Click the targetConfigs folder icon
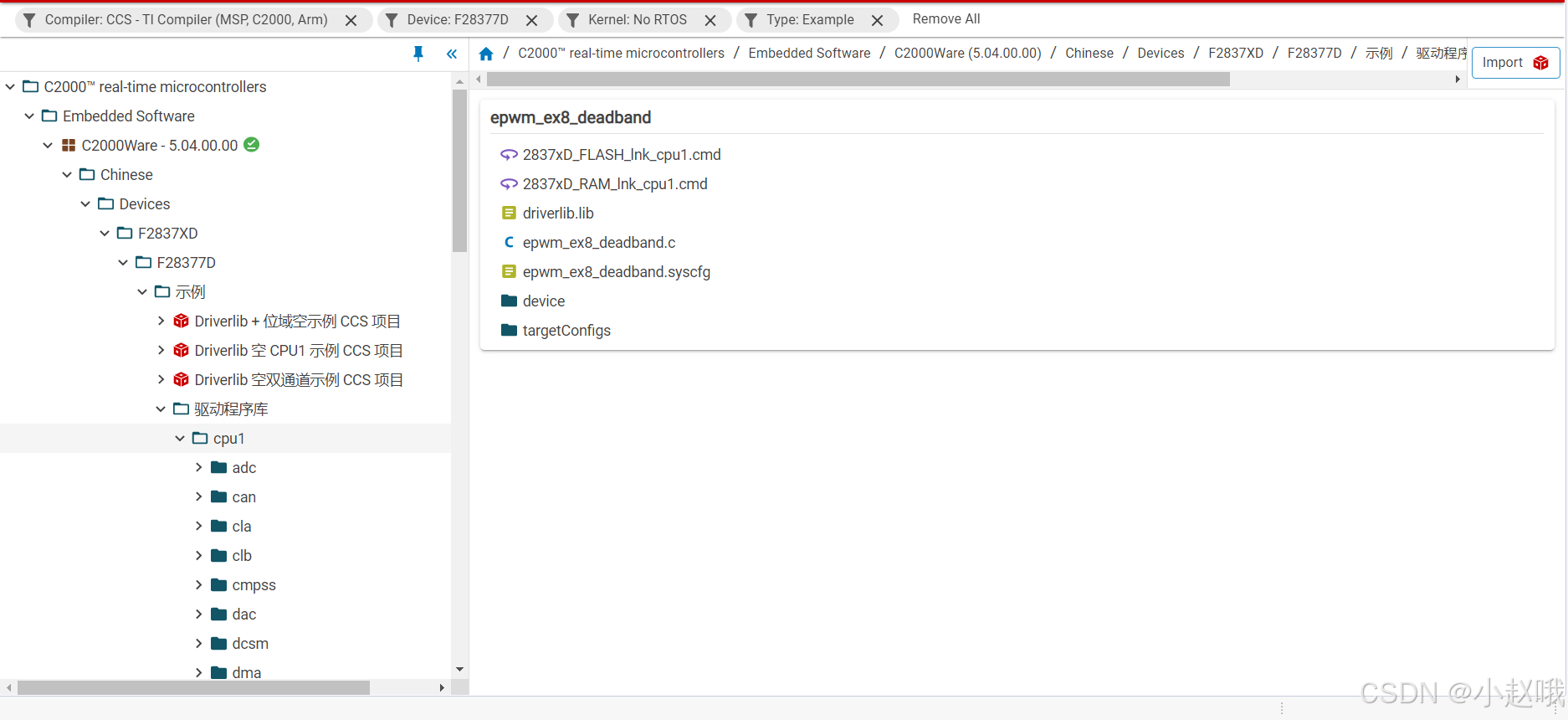 tap(509, 330)
